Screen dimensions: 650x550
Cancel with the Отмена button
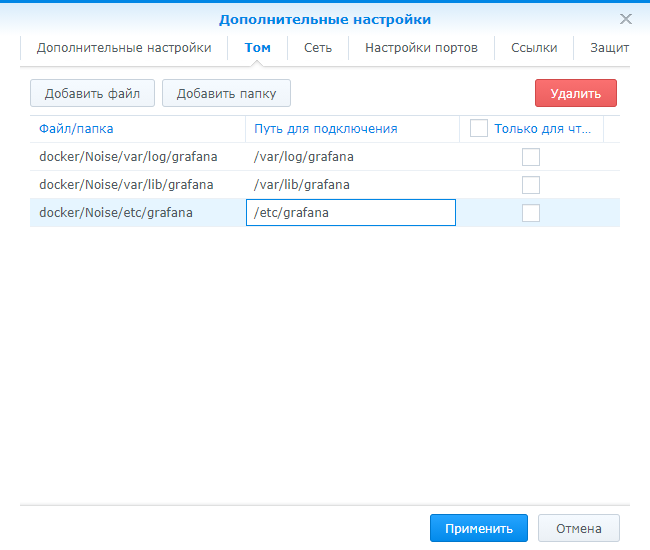click(579, 529)
